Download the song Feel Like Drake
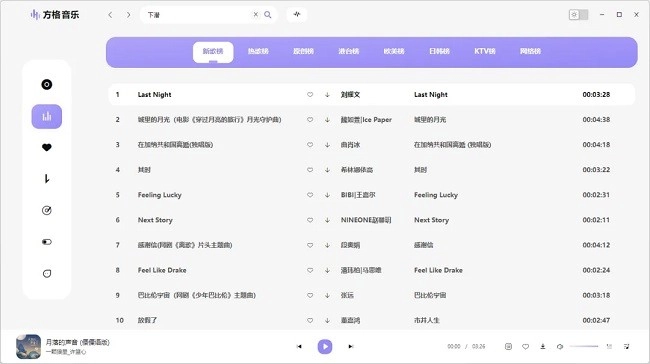The width and height of the screenshot is (650, 364). 327,270
